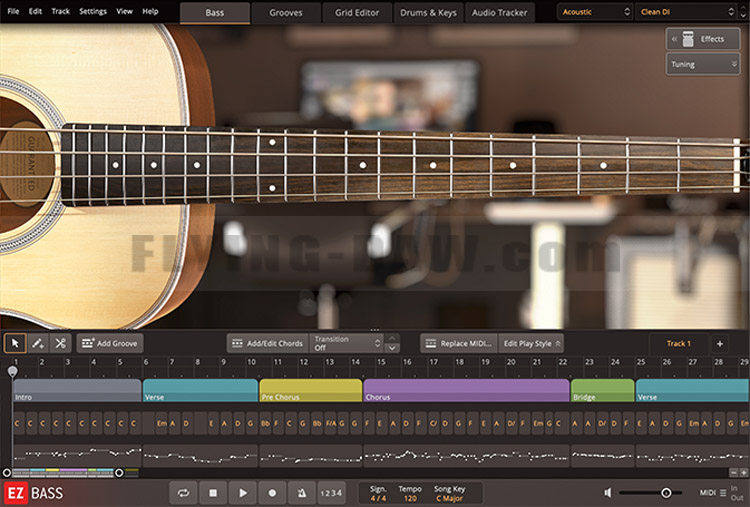
Task: Start playback with the play button
Action: [x=243, y=493]
